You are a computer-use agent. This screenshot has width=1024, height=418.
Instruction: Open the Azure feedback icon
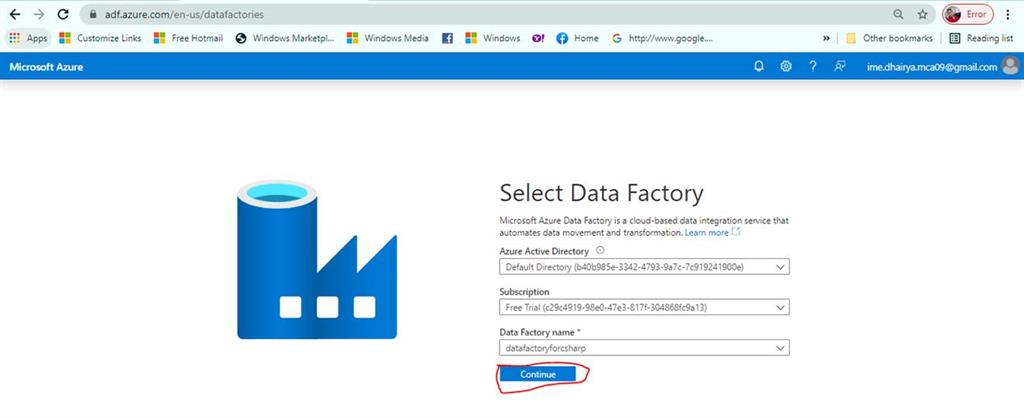tap(840, 67)
